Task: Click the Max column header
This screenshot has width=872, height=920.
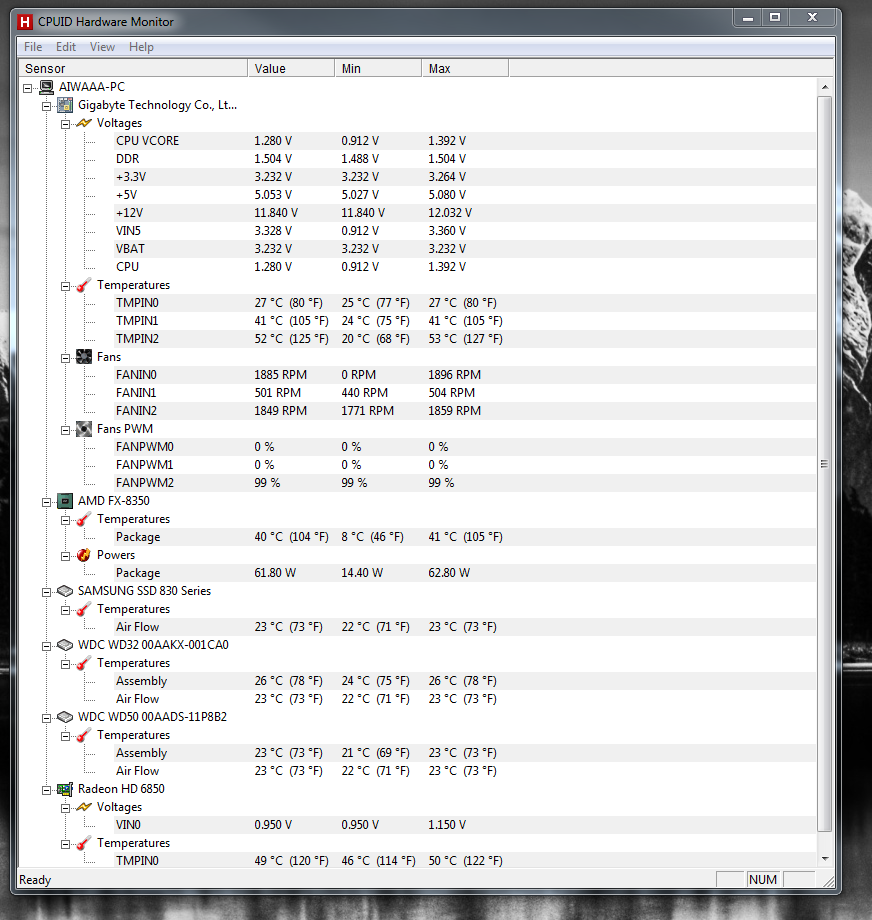Action: (x=465, y=69)
